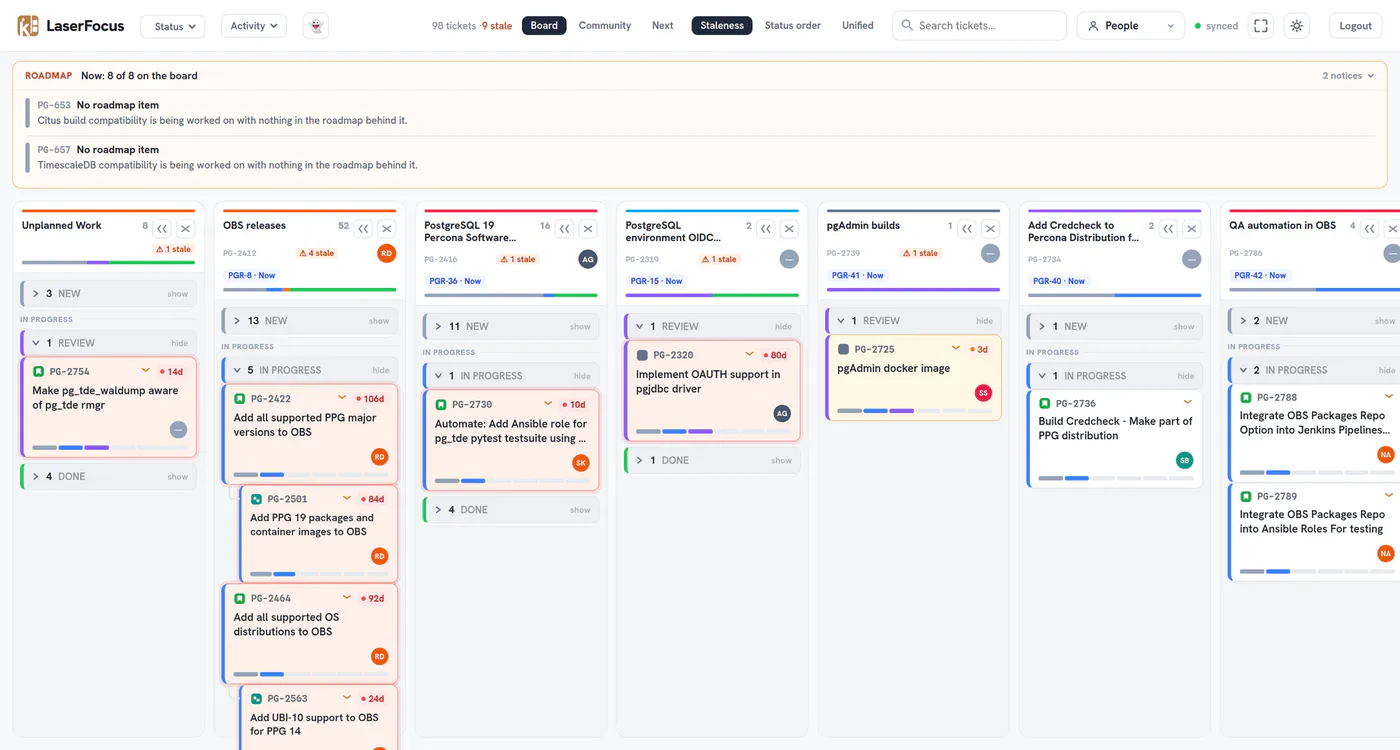Viewport: 1400px width, 750px height.
Task: Click progress bar under OBS releases header
Action: click(310, 290)
